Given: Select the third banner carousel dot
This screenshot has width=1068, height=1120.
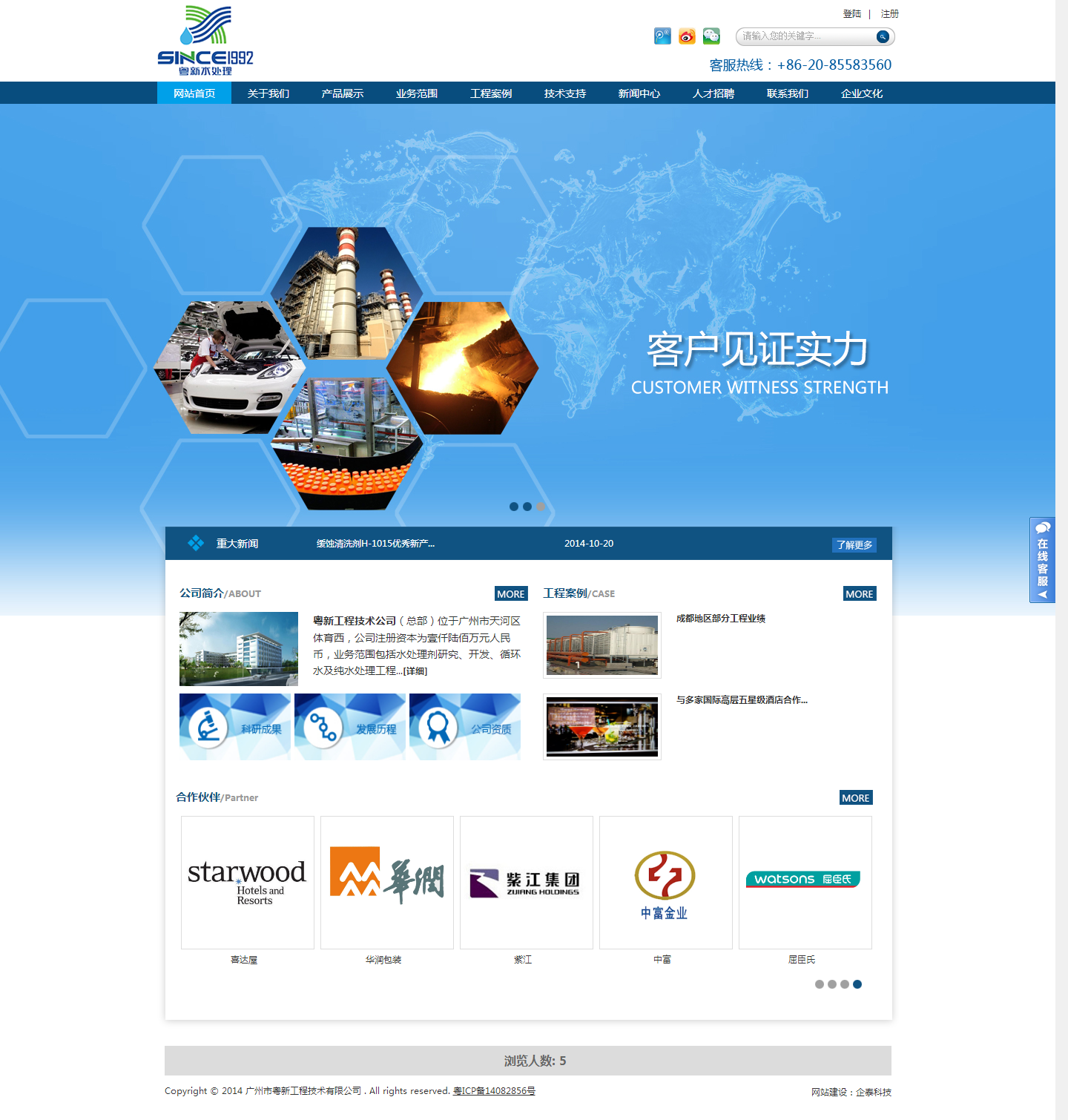Looking at the screenshot, I should coord(541,507).
